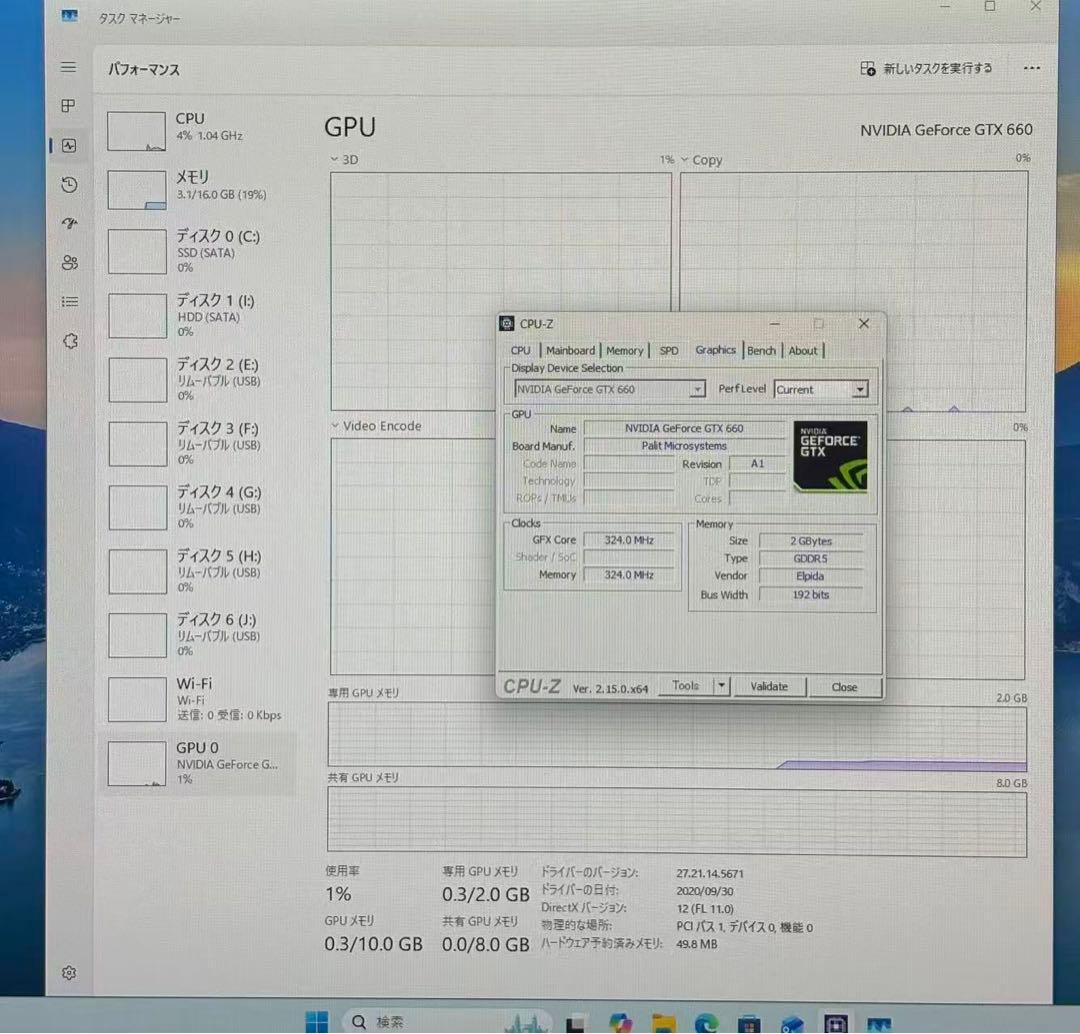Select GPU 0 NVIDIA GeForce entry
The image size is (1080, 1034).
point(200,763)
